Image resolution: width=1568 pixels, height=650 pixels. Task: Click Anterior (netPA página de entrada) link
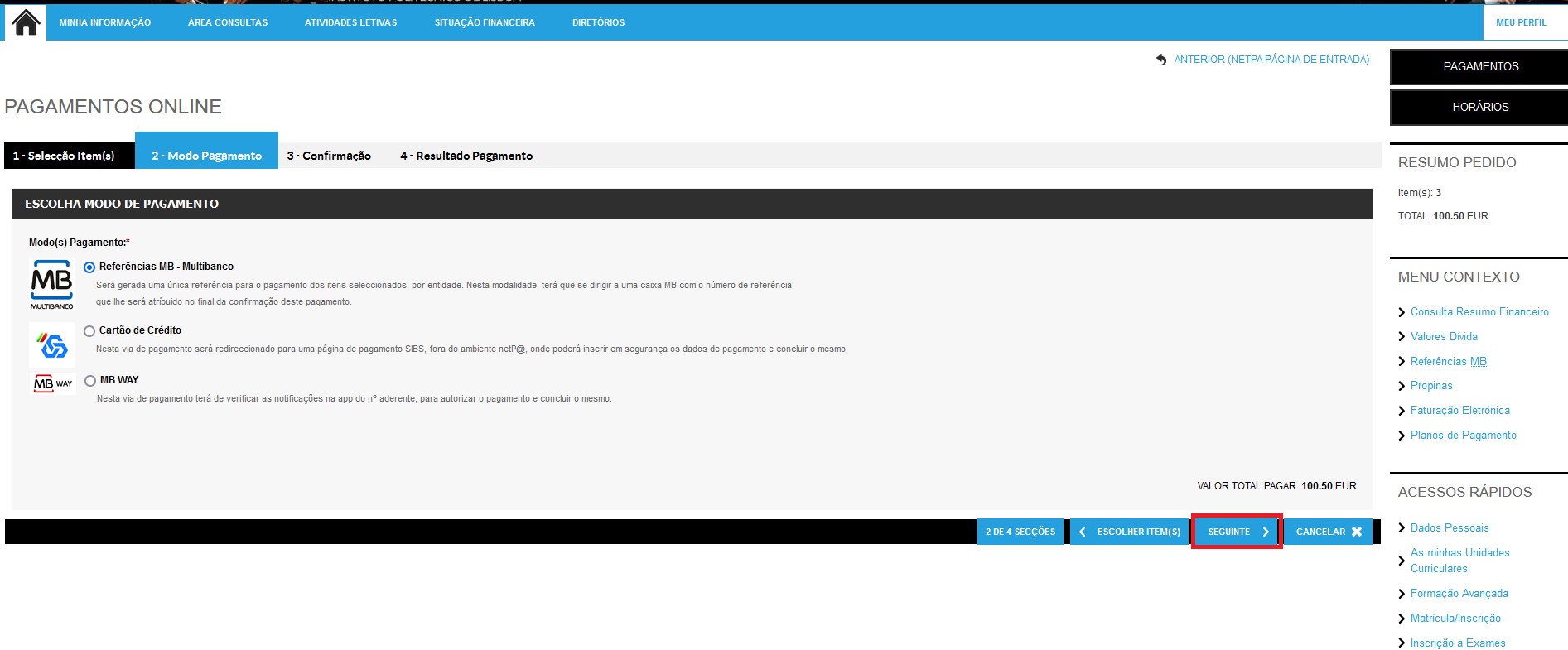tap(1271, 60)
